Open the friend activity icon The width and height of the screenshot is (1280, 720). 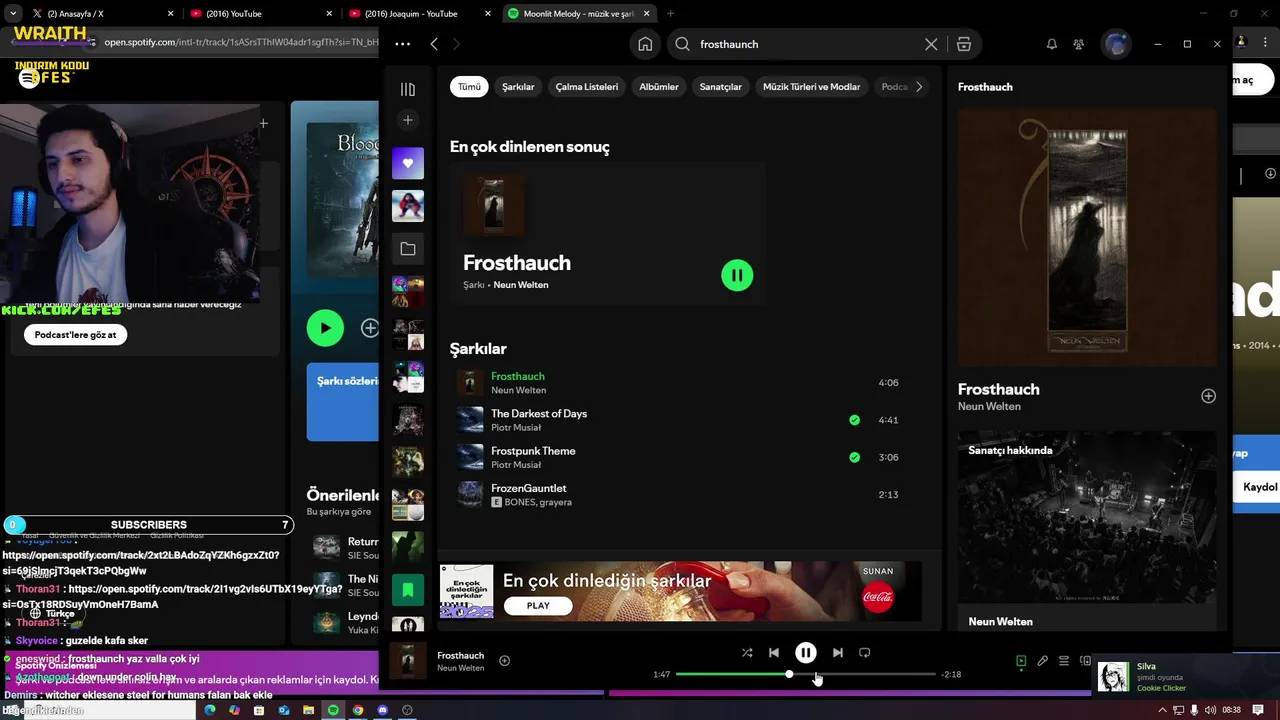point(1079,44)
